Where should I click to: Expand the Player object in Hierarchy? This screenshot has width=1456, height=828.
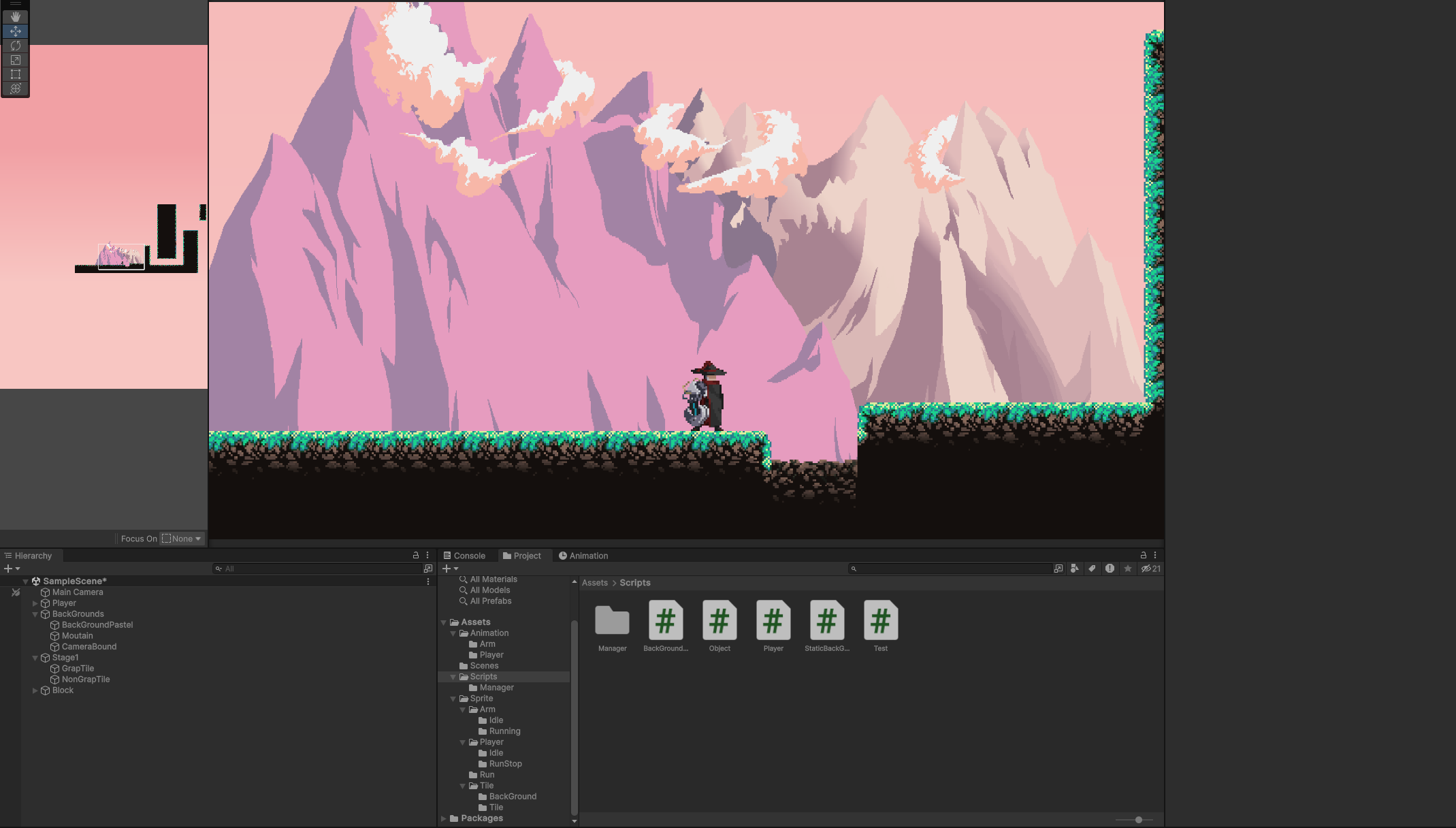[x=35, y=603]
